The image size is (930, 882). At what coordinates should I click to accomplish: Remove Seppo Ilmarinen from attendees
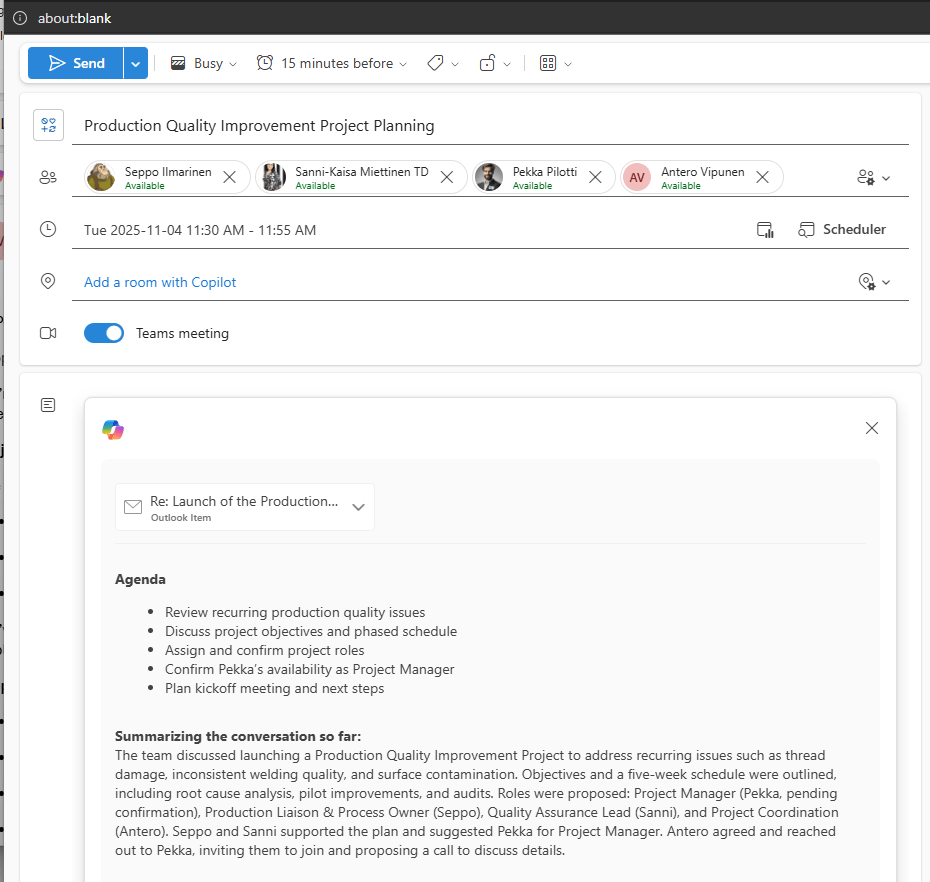pyautogui.click(x=229, y=177)
